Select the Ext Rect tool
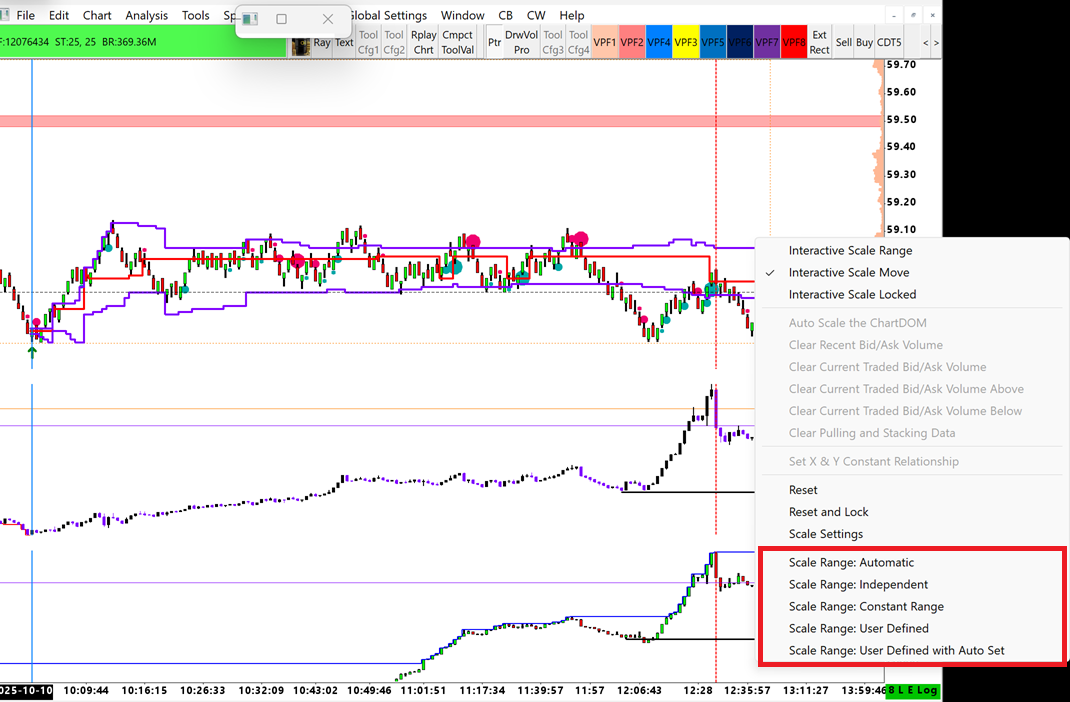The height and width of the screenshot is (702, 1070). [820, 42]
